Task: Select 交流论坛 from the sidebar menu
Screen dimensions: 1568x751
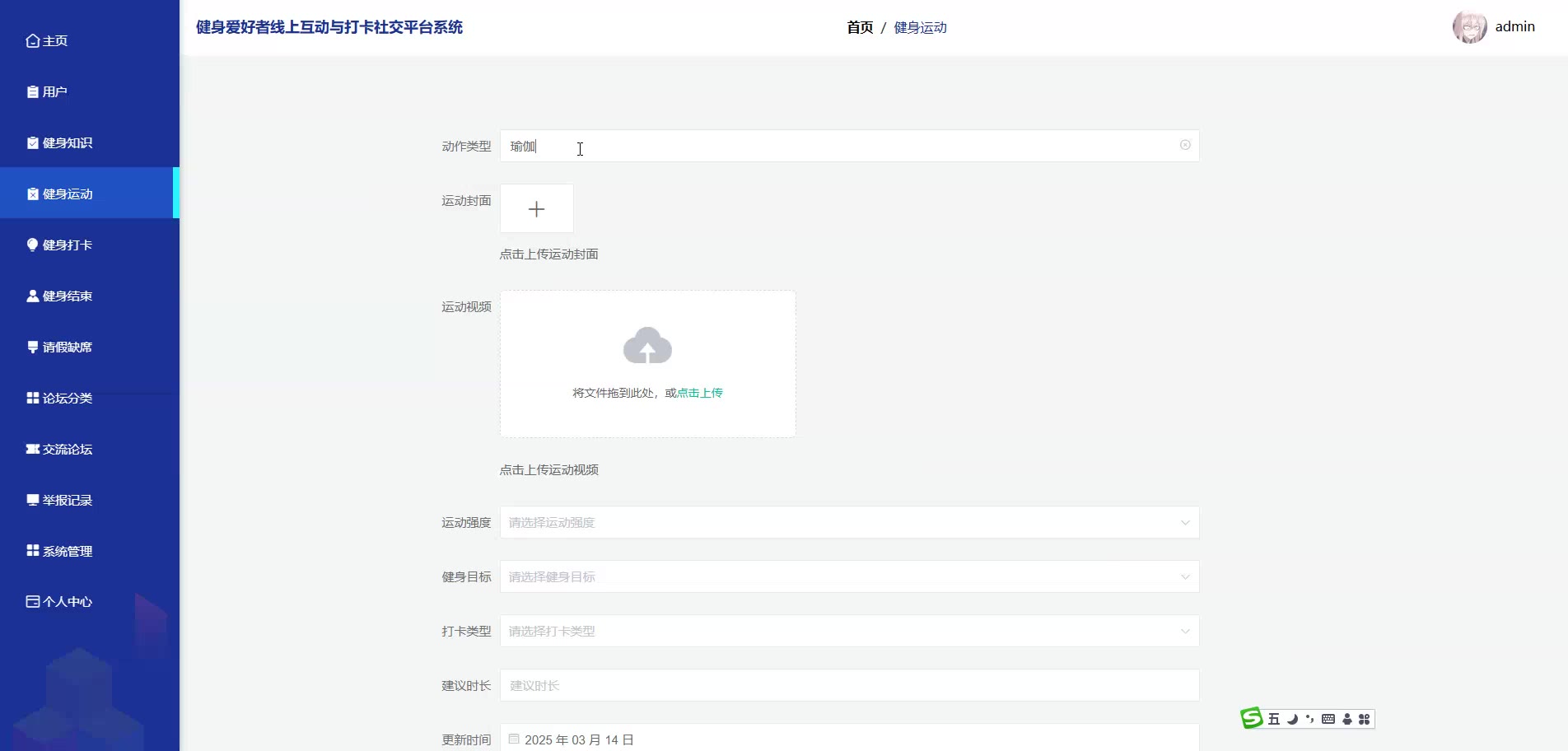Action: 68,450
